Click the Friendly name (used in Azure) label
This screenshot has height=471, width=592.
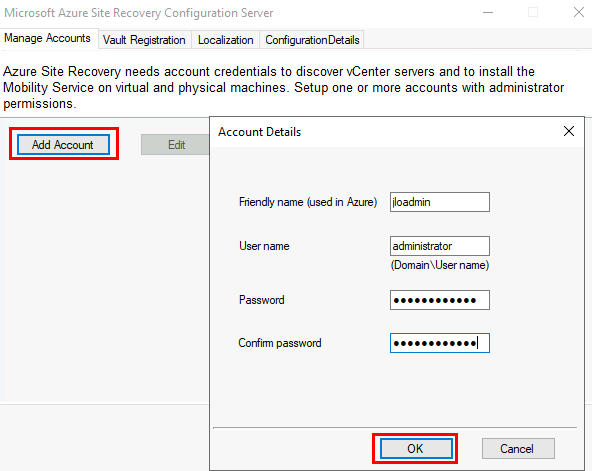point(308,202)
